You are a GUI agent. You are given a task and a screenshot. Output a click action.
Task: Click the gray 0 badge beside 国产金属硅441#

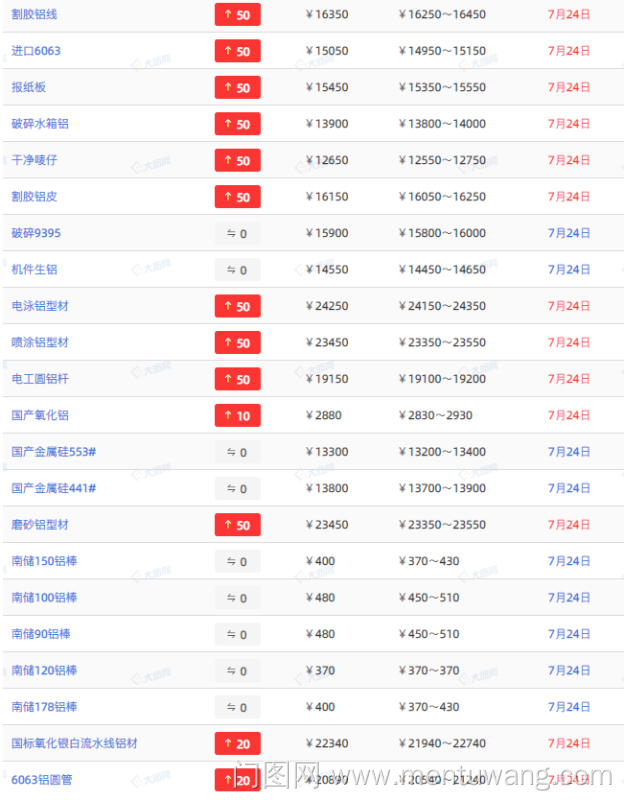237,489
